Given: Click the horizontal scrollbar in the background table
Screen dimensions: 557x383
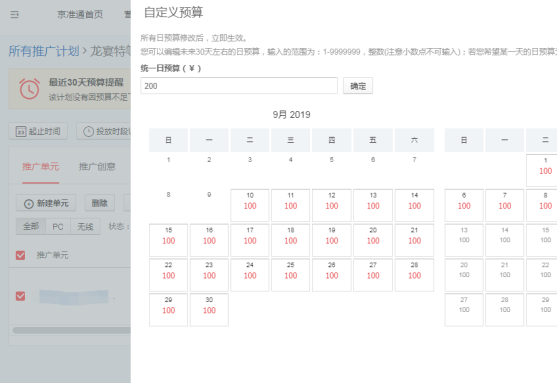Looking at the screenshot, I should [x=71, y=330].
